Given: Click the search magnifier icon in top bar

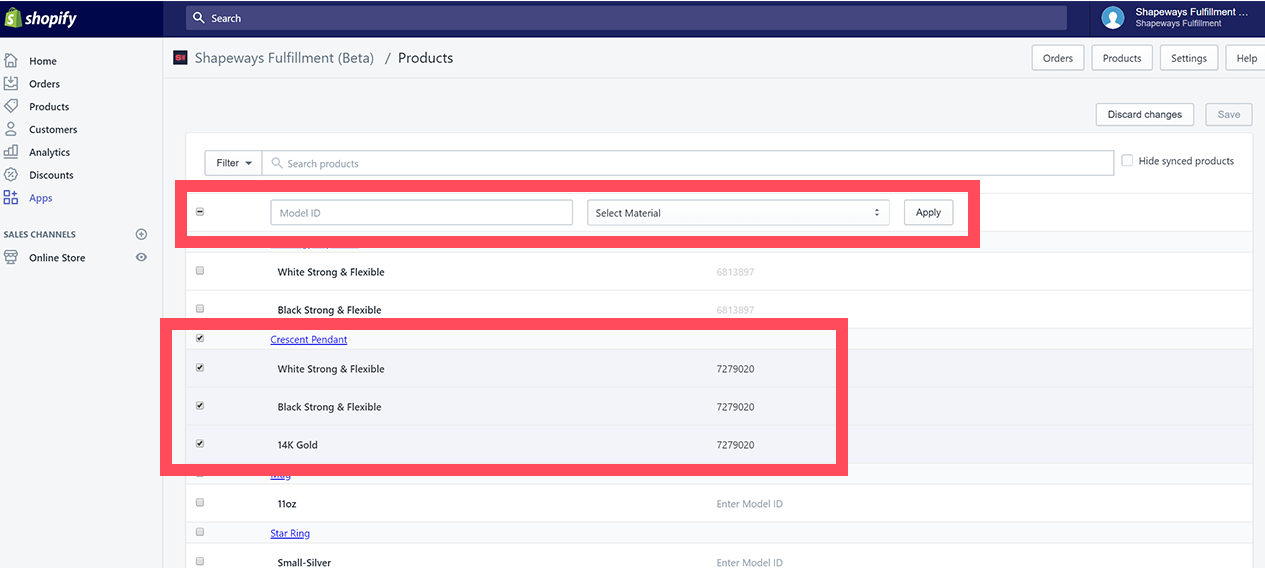Looking at the screenshot, I should click(199, 18).
